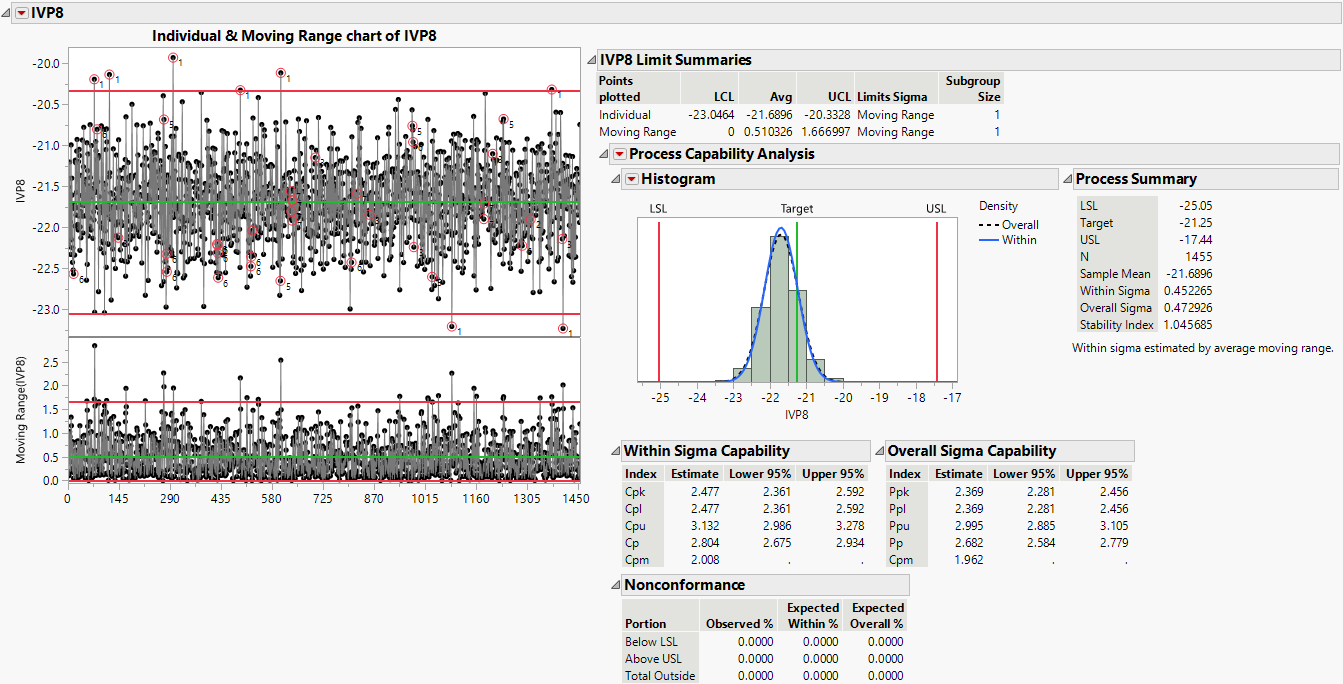Collapse the Within Sigma Capability panel

pos(614,450)
